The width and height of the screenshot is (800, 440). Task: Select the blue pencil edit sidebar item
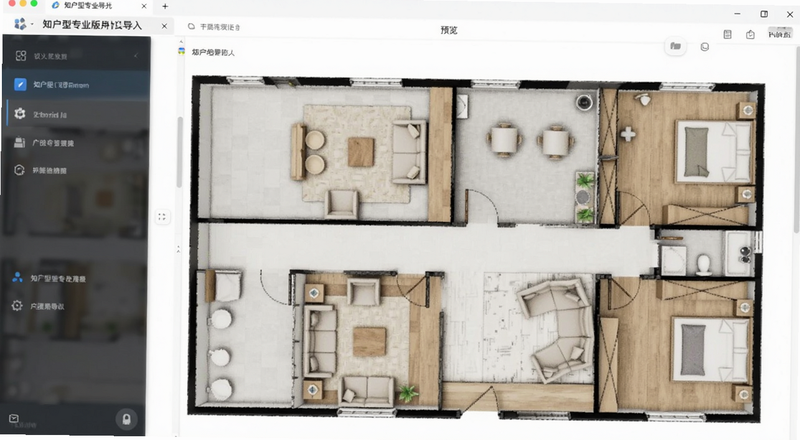tap(77, 85)
